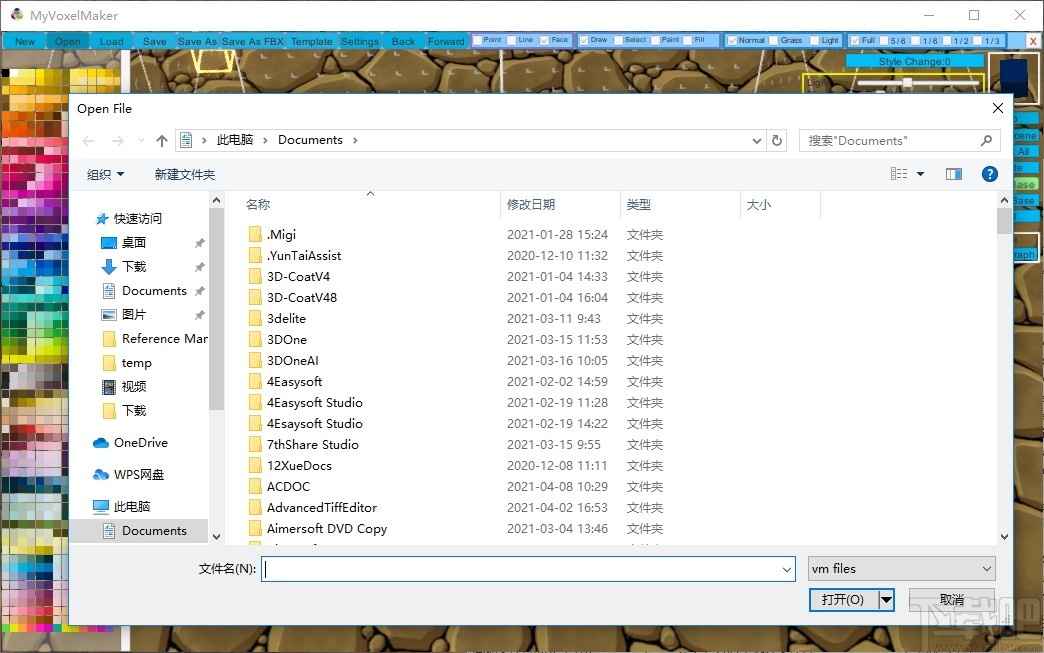This screenshot has width=1044, height=653.
Task: Open the 组织 dropdown menu
Action: pyautogui.click(x=105, y=173)
